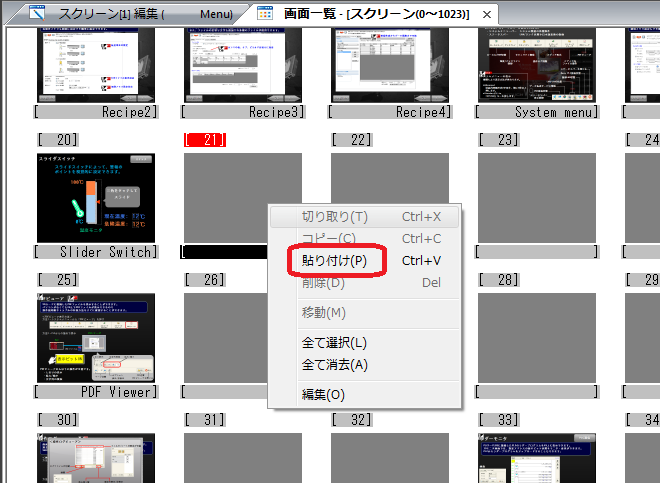Click the Slider Switch screen thumbnail
The height and width of the screenshot is (483, 660).
click(96, 198)
